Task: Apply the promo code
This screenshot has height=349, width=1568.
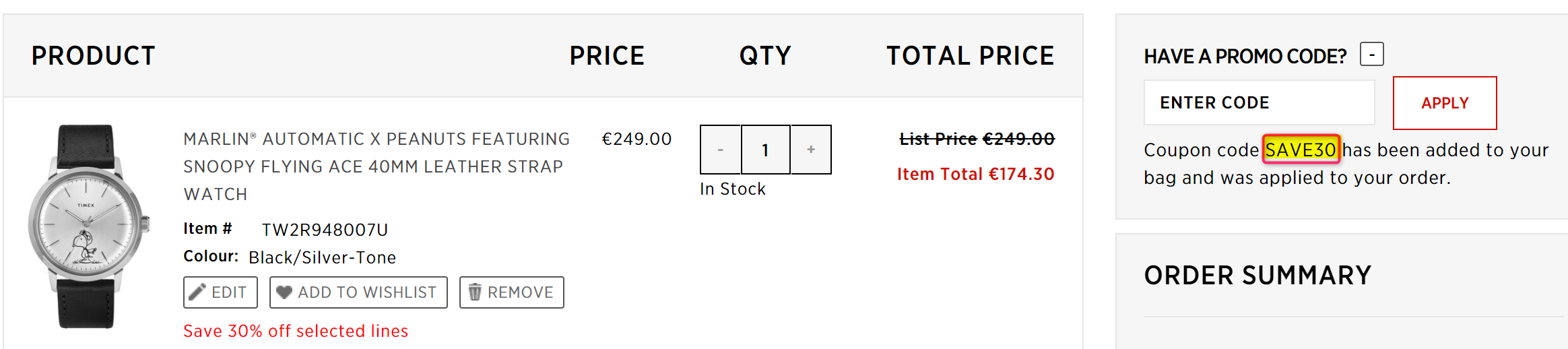Action: (1445, 103)
